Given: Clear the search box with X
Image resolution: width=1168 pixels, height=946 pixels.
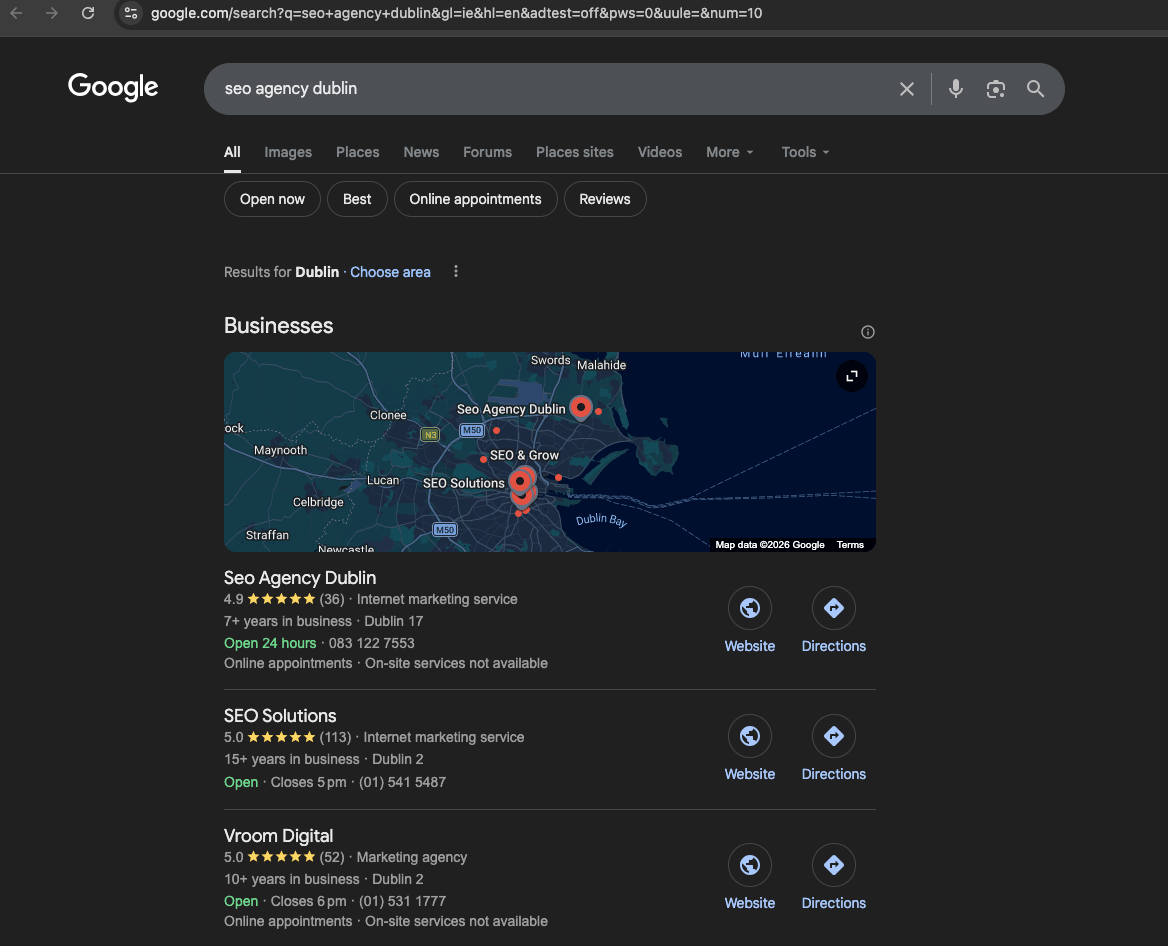Looking at the screenshot, I should point(907,89).
